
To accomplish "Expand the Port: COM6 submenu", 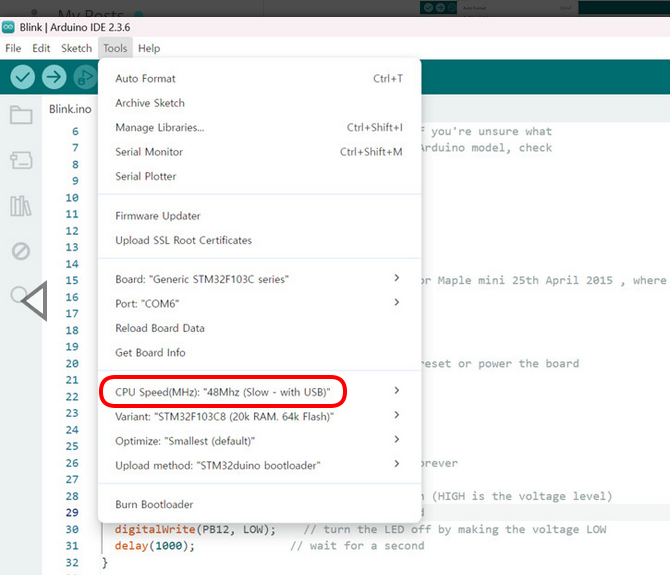I will click(259, 303).
